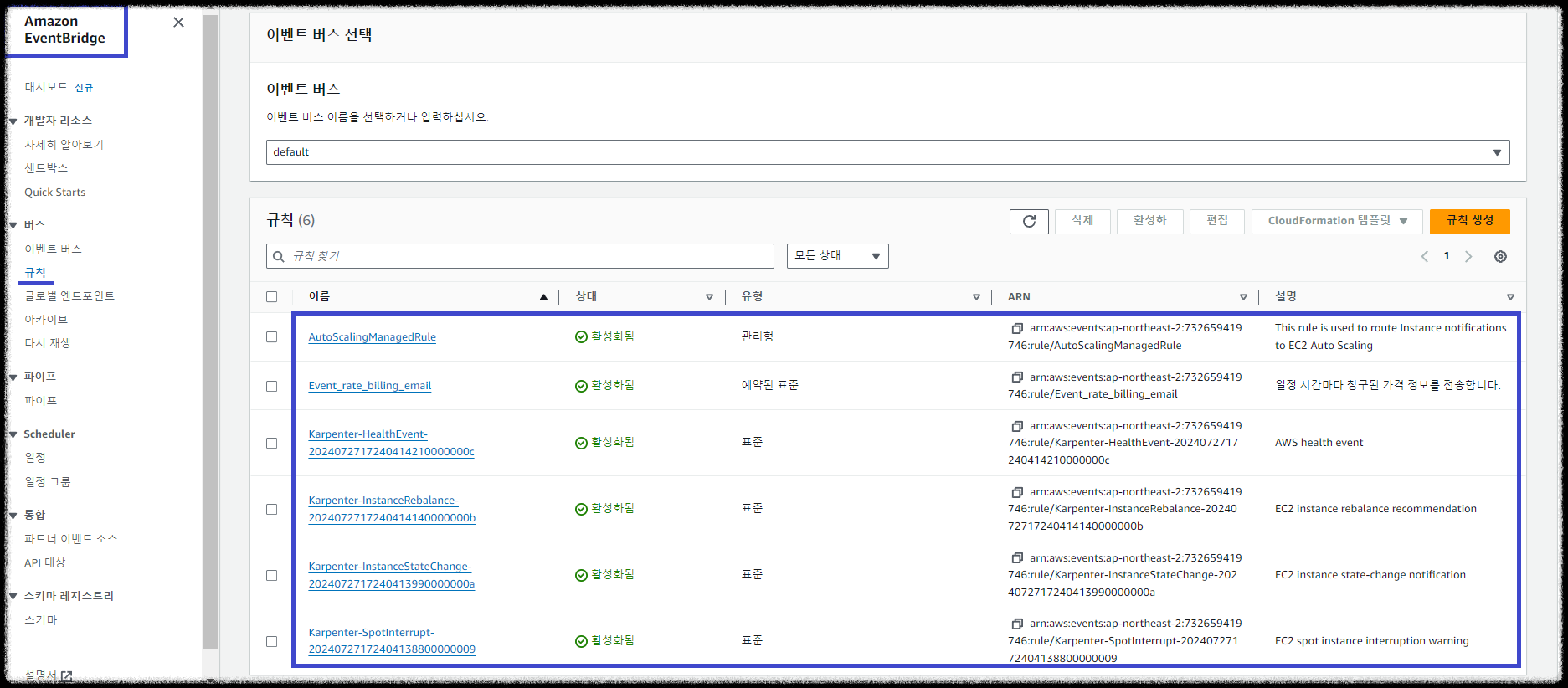Copy ARN of Karpenter-SpotInterrupt rule
Viewport: 1568px width, 688px height.
pos(1017,624)
